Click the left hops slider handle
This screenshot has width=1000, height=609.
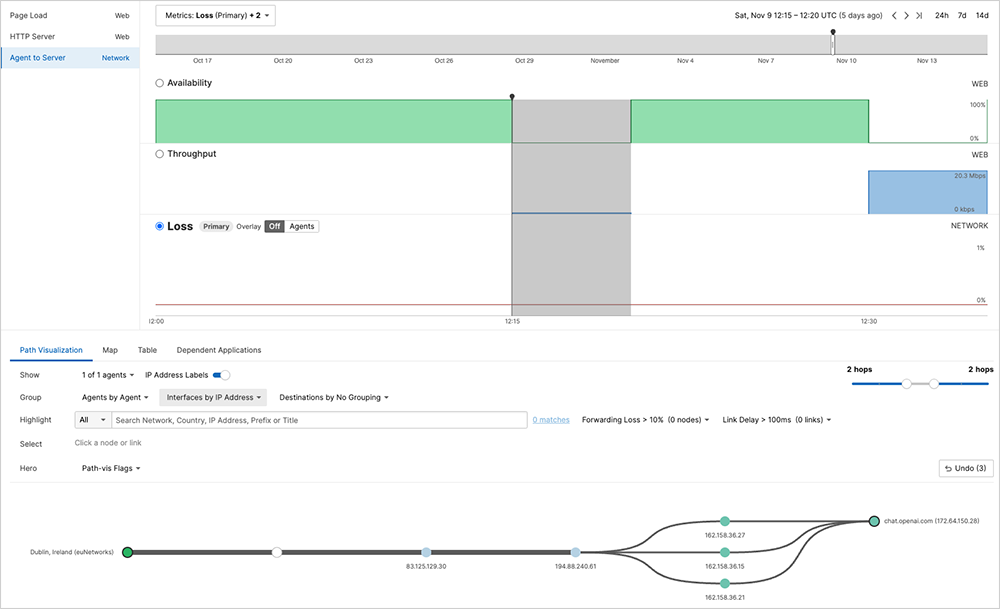(x=906, y=383)
